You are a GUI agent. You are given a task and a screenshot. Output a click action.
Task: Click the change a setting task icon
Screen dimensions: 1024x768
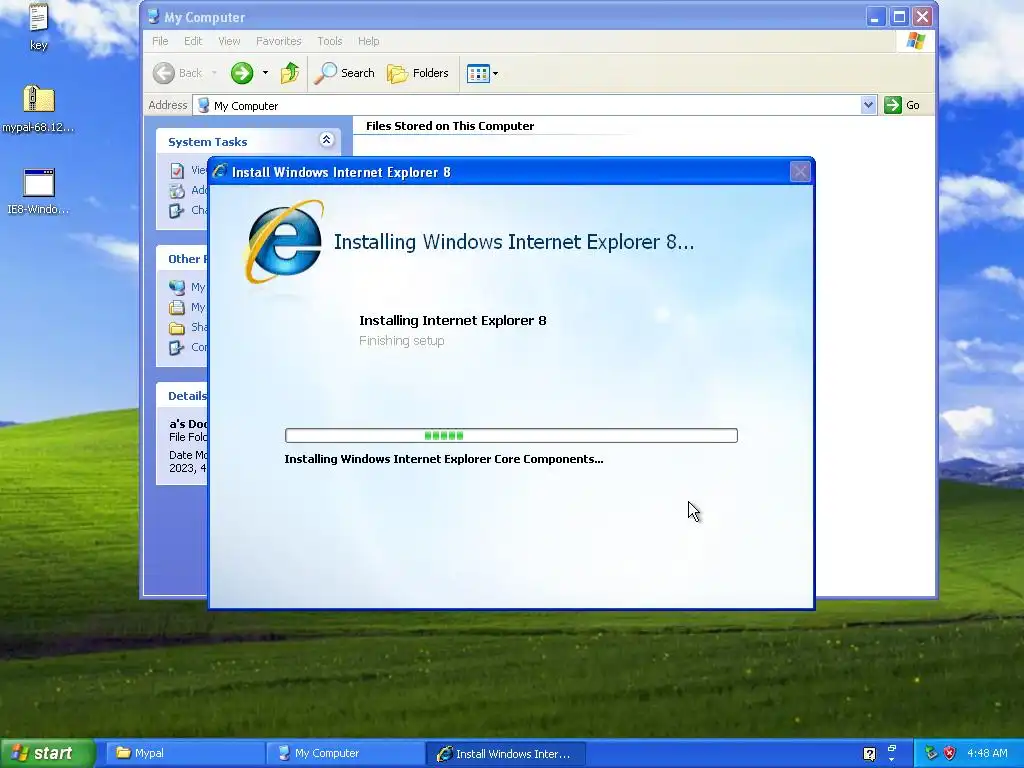[176, 210]
